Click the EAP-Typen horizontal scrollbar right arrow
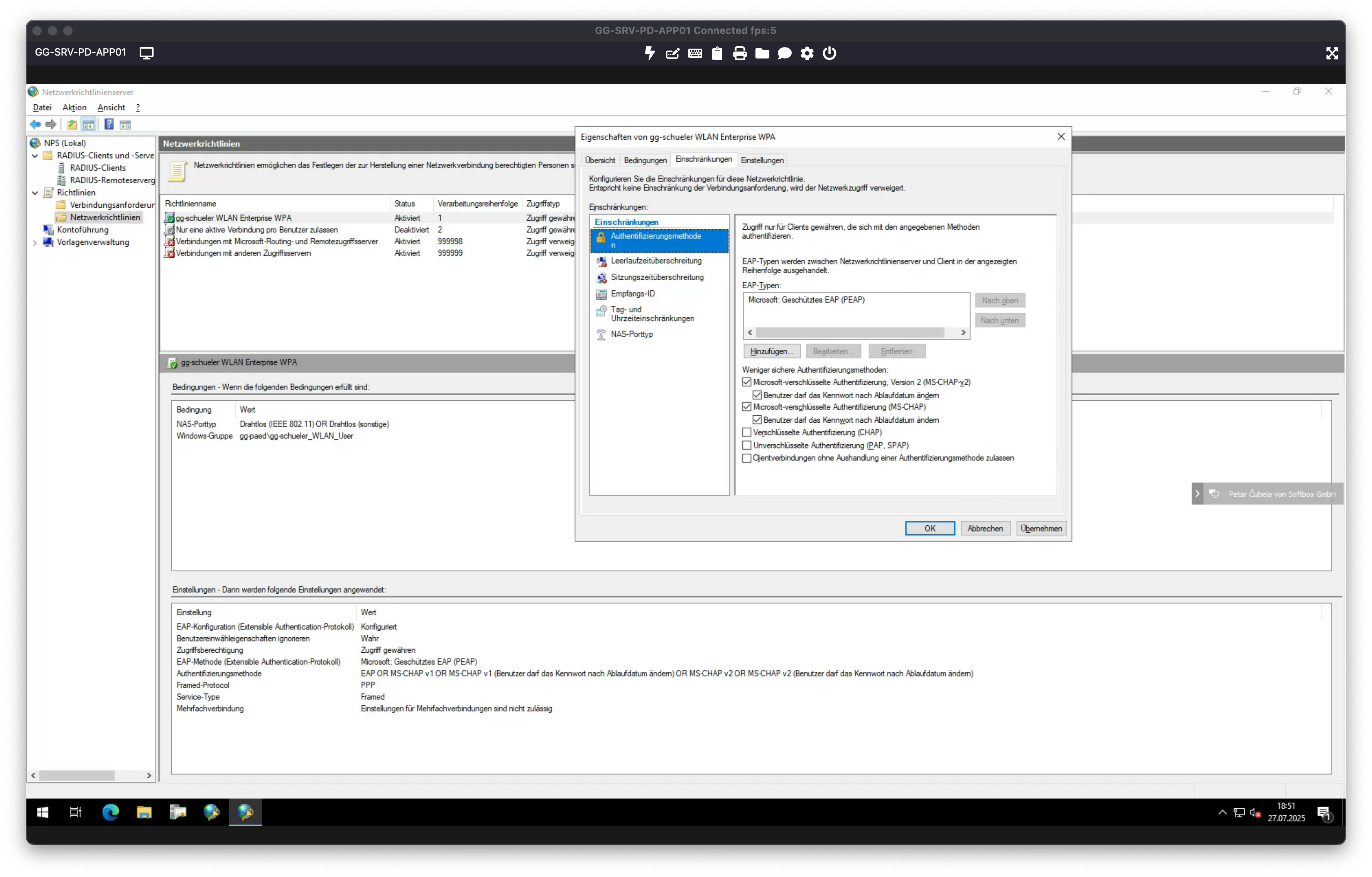The height and width of the screenshot is (877, 1372). pyautogui.click(x=963, y=332)
